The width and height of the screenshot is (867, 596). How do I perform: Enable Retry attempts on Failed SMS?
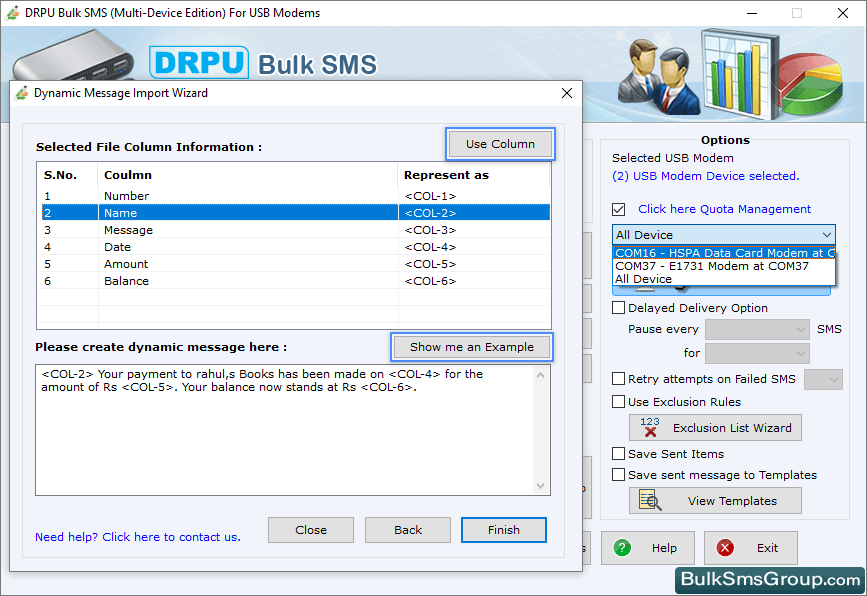pos(618,379)
